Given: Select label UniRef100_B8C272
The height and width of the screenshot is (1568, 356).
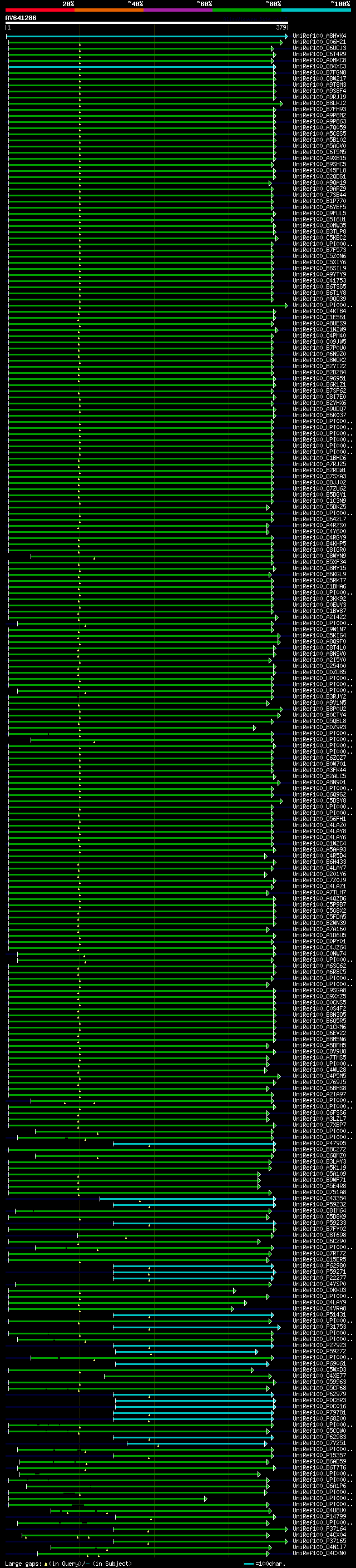Looking at the screenshot, I should click(x=319, y=1149).
